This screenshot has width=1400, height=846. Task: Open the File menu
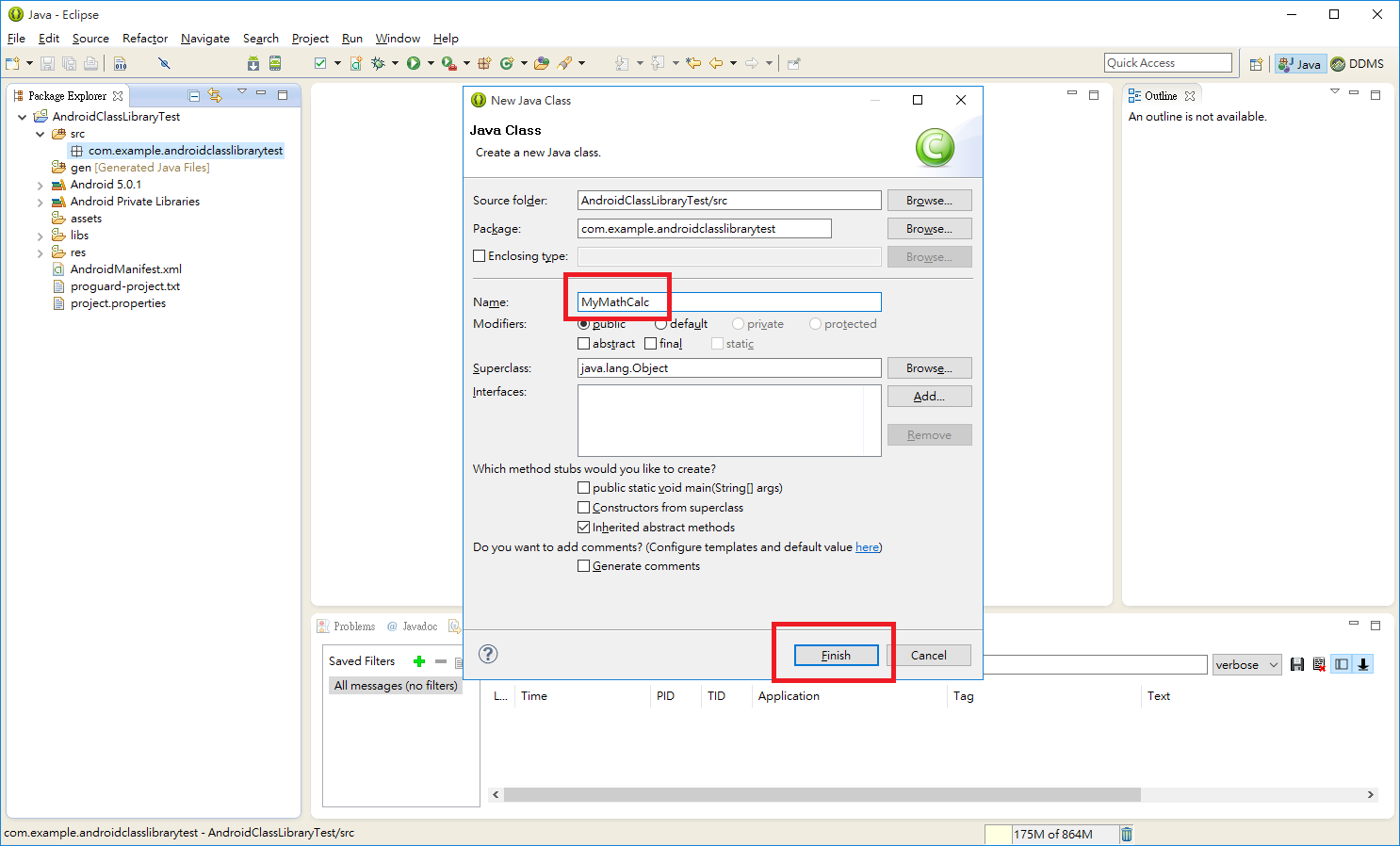point(16,39)
